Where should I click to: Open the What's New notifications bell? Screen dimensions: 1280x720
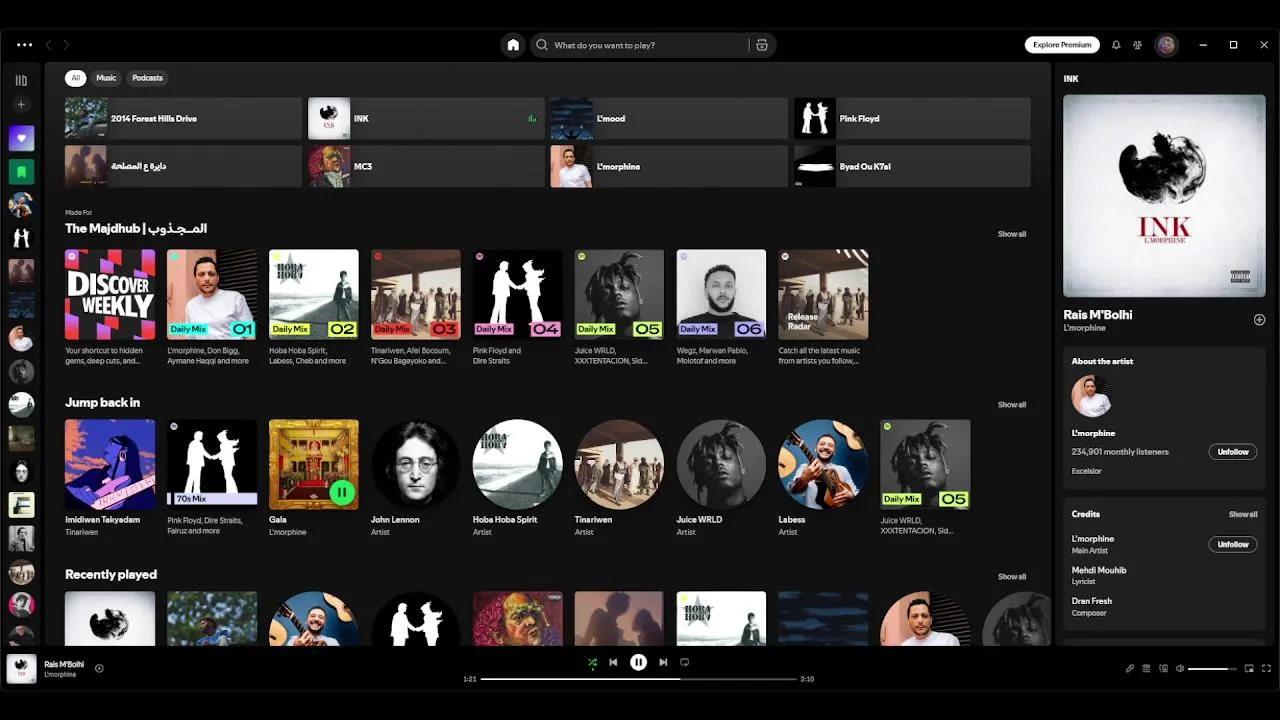[1116, 45]
